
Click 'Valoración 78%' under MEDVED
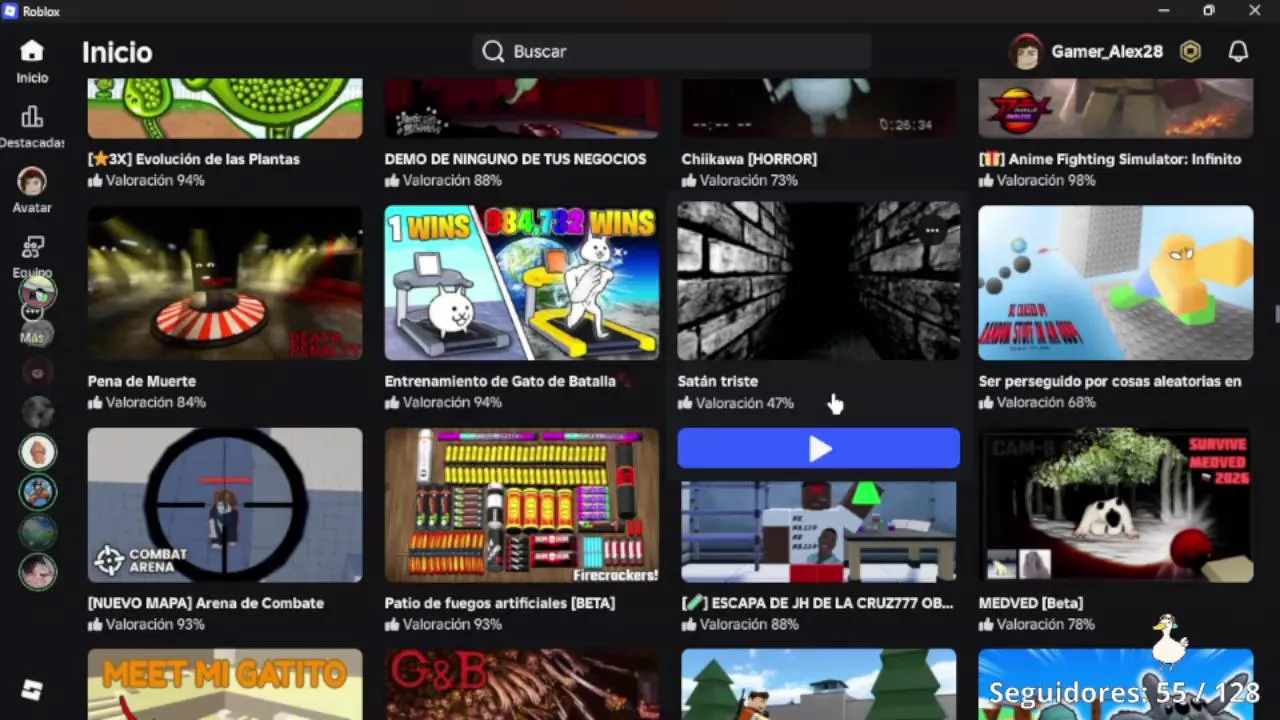[1046, 624]
